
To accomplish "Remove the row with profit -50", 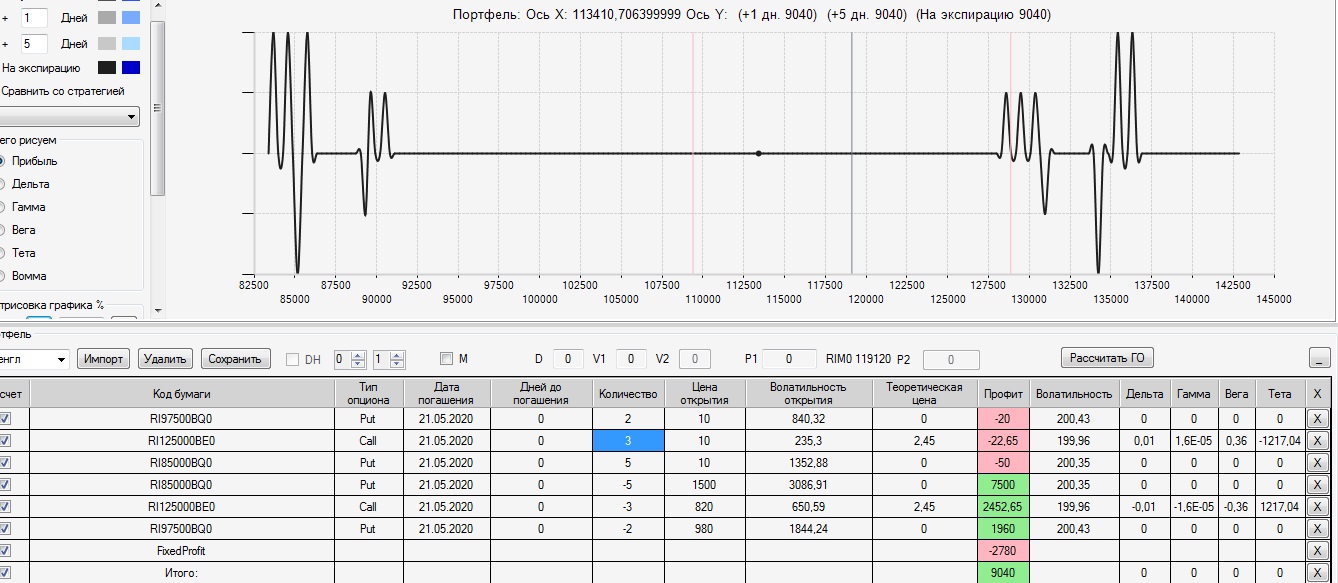I will [x=1317, y=463].
